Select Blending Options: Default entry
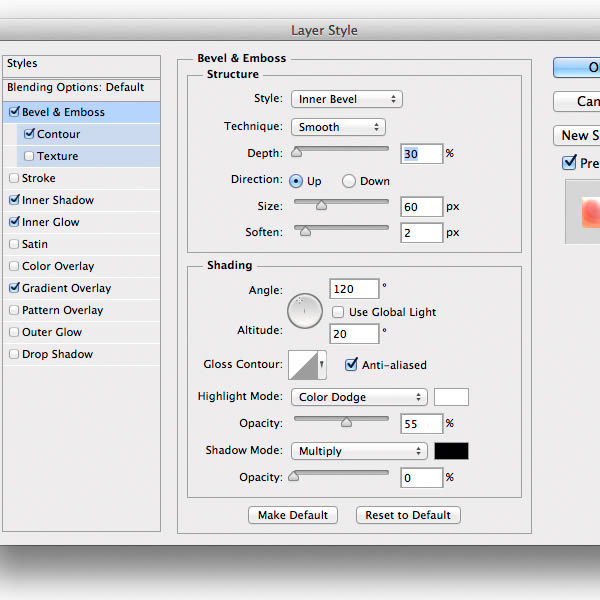Viewport: 600px width, 600px height. point(76,87)
